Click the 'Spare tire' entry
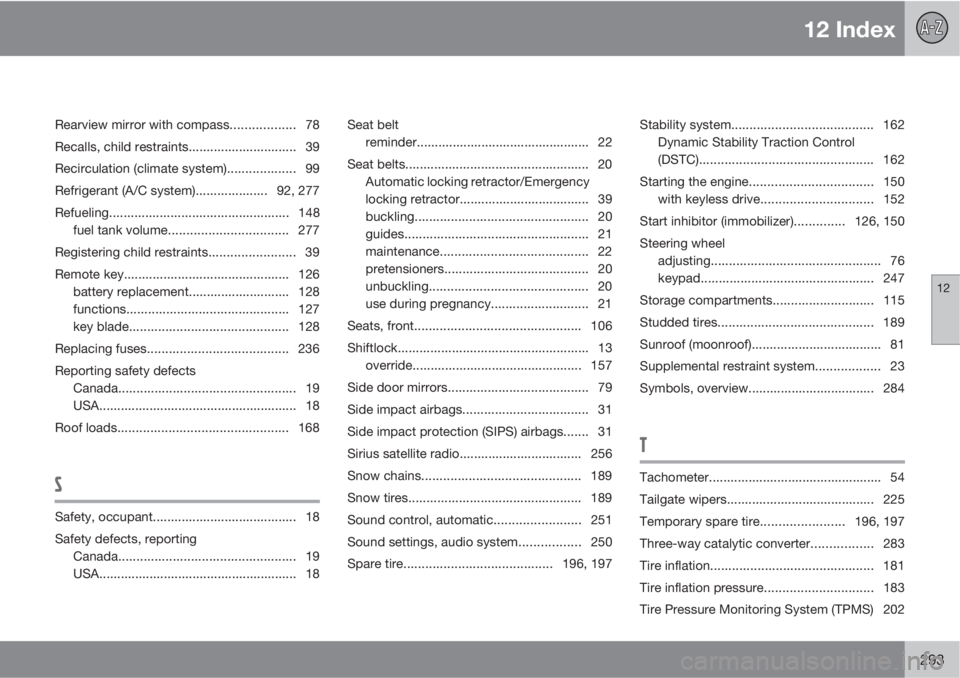The width and height of the screenshot is (960, 678). (x=479, y=564)
